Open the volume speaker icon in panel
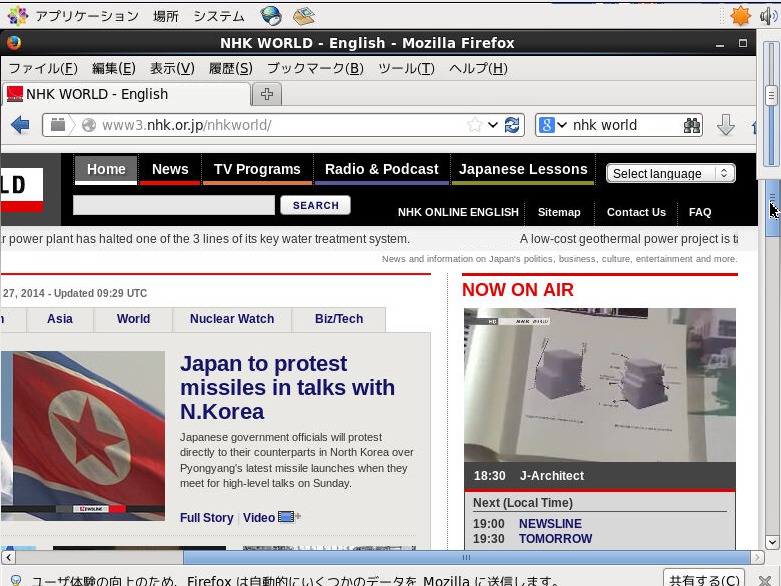 (768, 16)
